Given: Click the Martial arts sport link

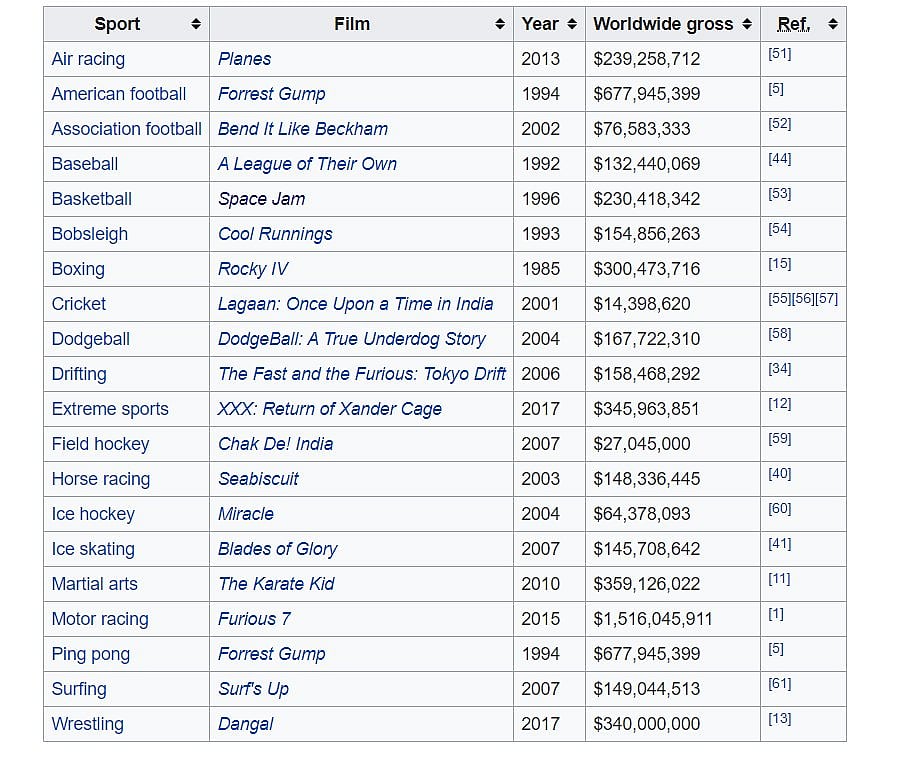Looking at the screenshot, I should [95, 584].
